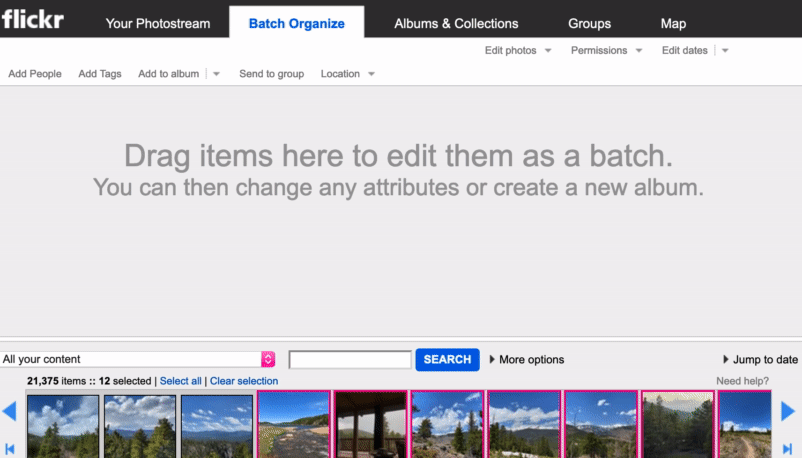The width and height of the screenshot is (802, 458).
Task: Switch to the Map tab
Action: tap(673, 24)
